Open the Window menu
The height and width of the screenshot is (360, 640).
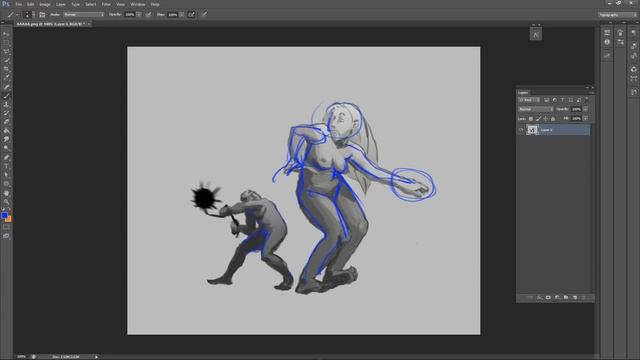[x=138, y=4]
